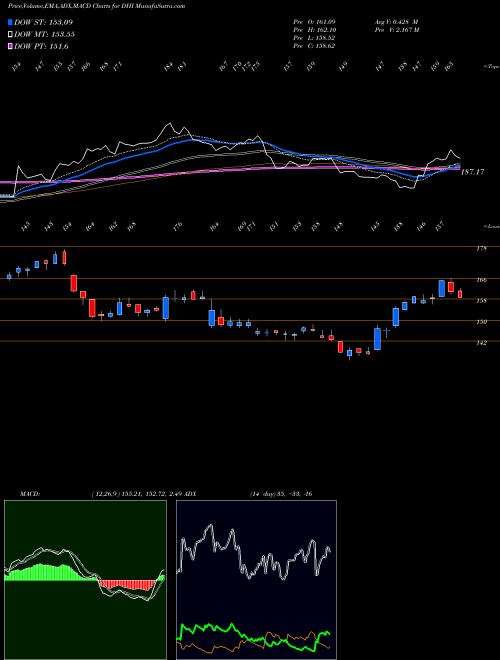Click the 'Avg V: 6.428 M' volume text
The width and height of the screenshot is (500, 660).
396,22
